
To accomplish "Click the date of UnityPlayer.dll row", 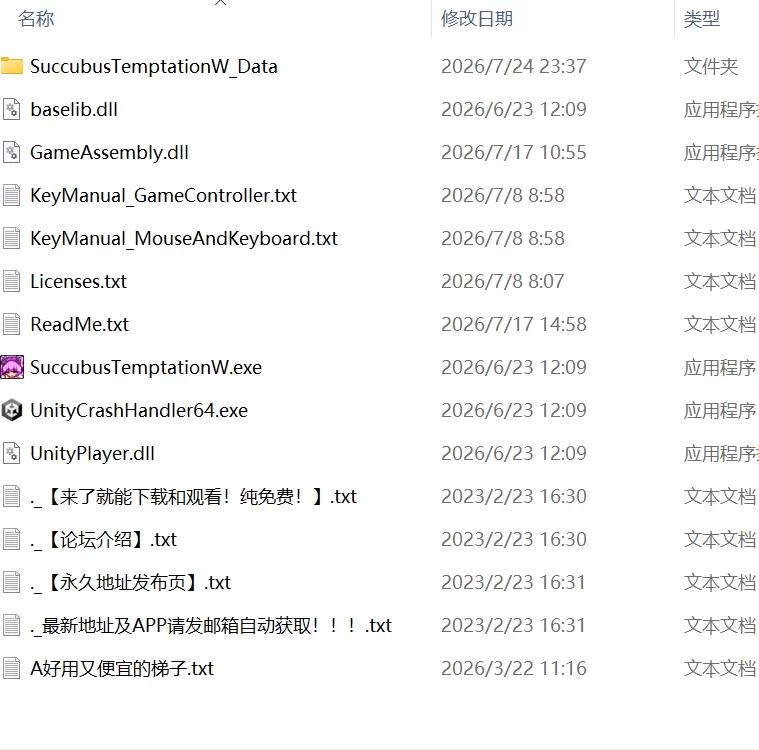I will 514,453.
